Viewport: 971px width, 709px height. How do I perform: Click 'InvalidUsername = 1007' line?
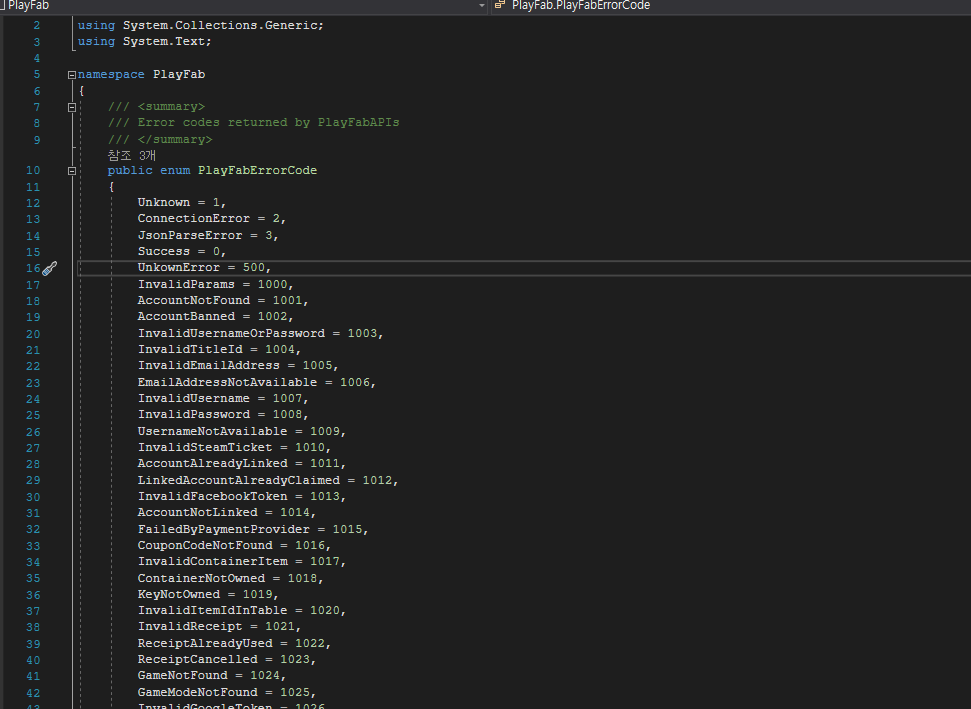click(x=223, y=398)
